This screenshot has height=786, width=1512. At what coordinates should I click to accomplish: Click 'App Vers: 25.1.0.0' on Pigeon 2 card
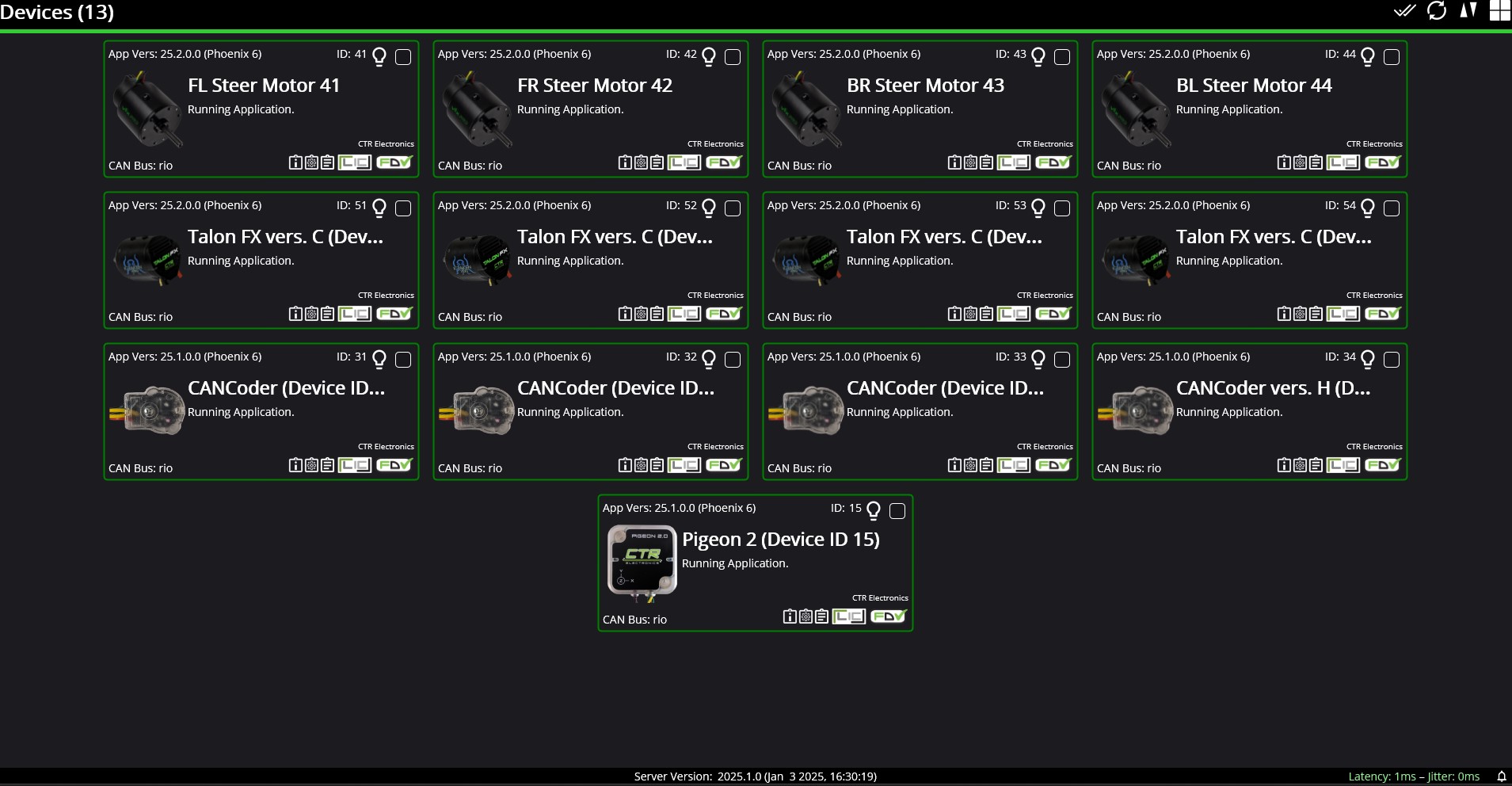click(x=679, y=508)
